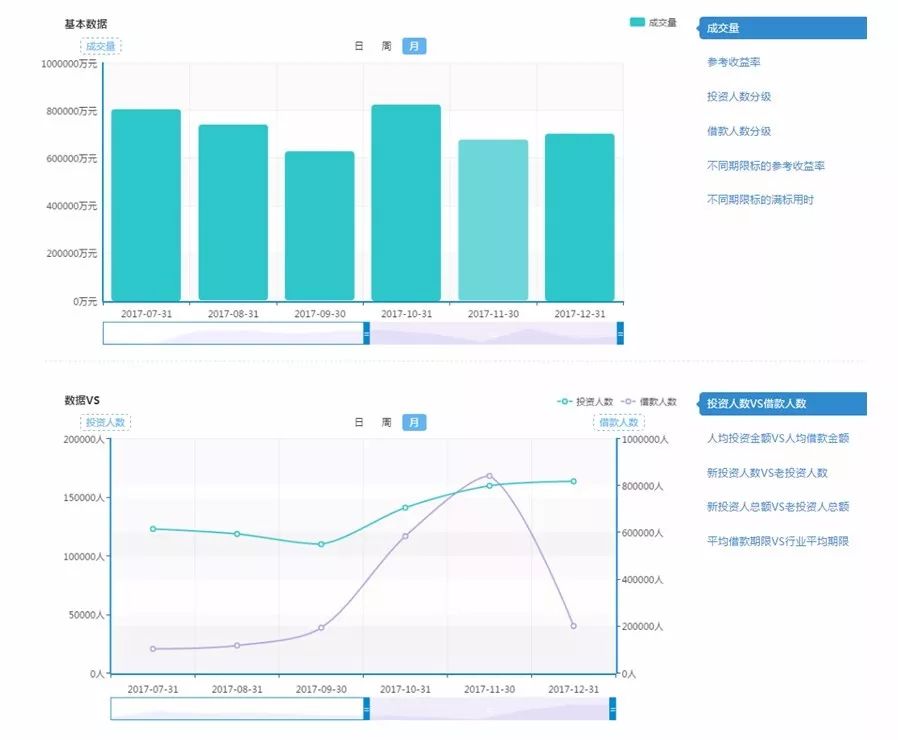898x740 pixels.
Task: Toggle 借款人数 legend series in line chart
Action: [649, 402]
